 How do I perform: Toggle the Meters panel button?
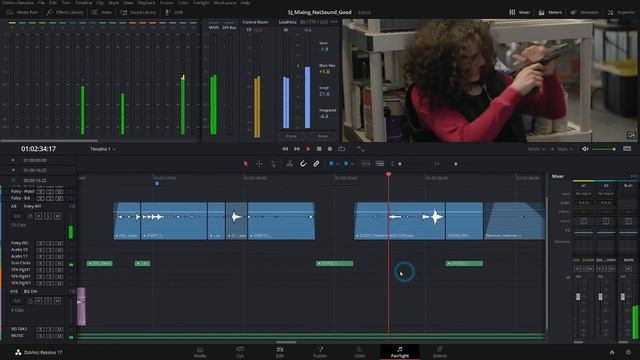click(550, 13)
